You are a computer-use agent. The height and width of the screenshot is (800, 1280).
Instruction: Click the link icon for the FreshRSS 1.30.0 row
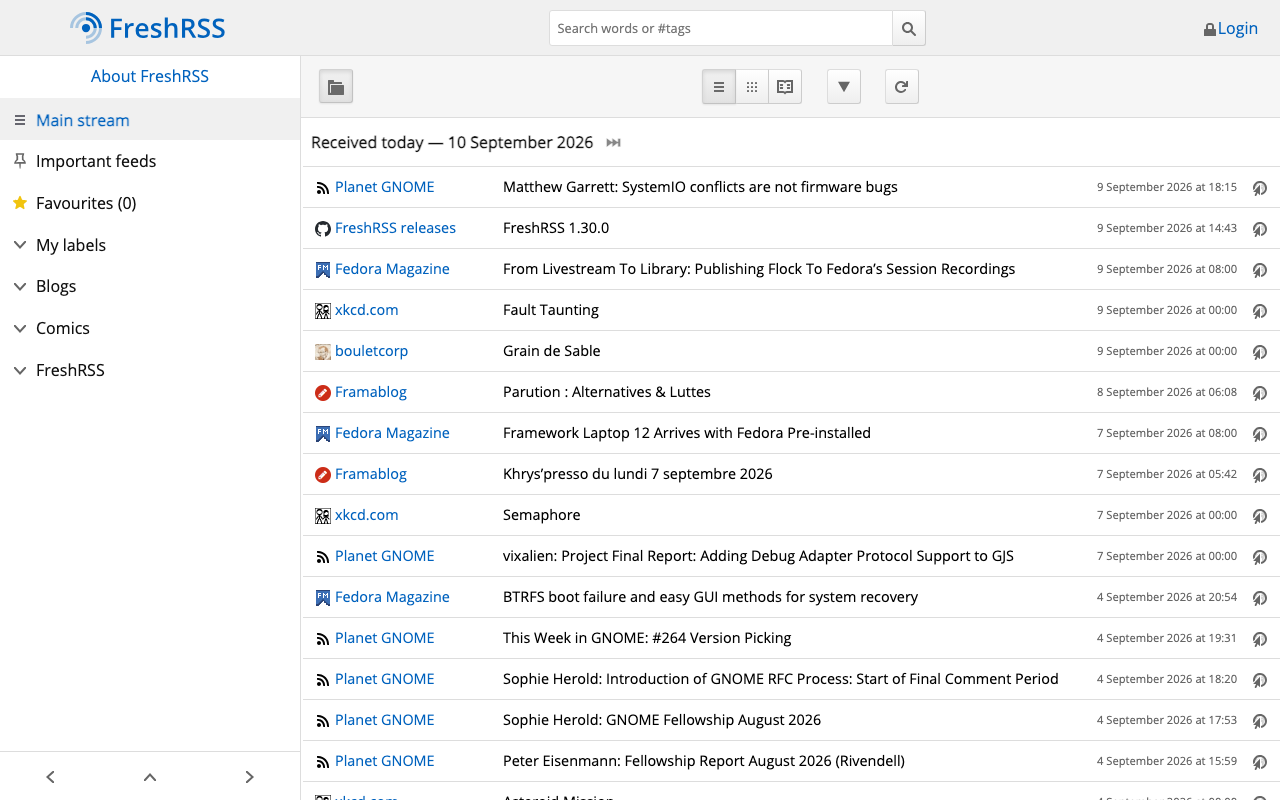[x=1260, y=229]
